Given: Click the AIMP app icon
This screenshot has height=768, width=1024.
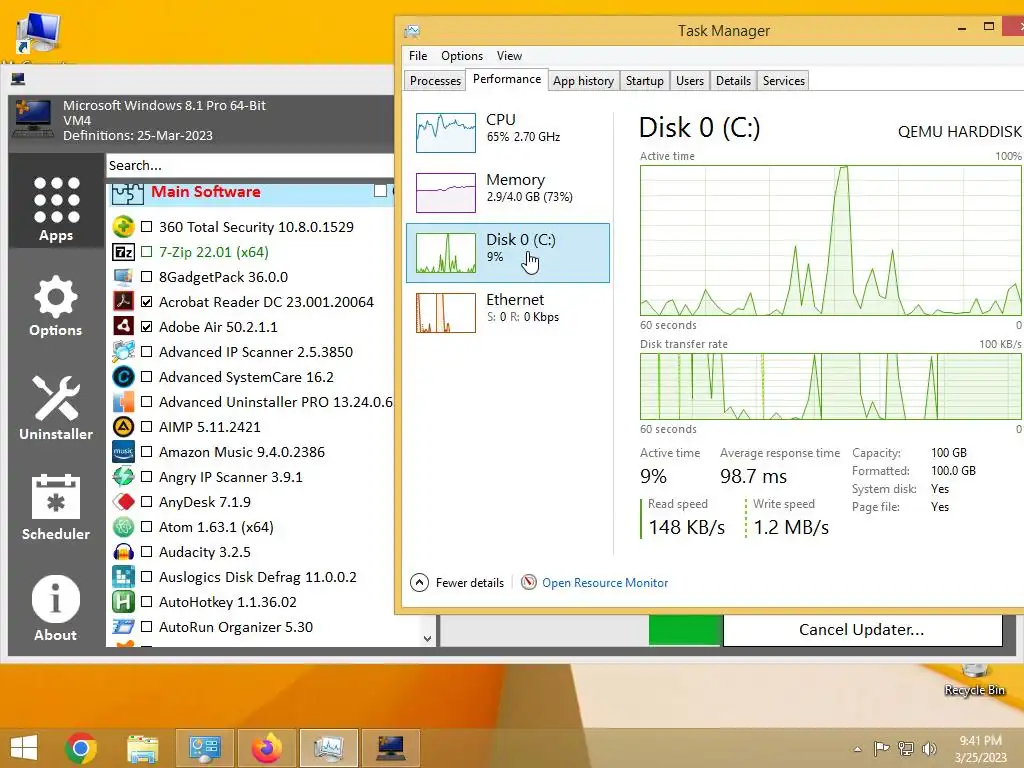Looking at the screenshot, I should pyautogui.click(x=123, y=427).
